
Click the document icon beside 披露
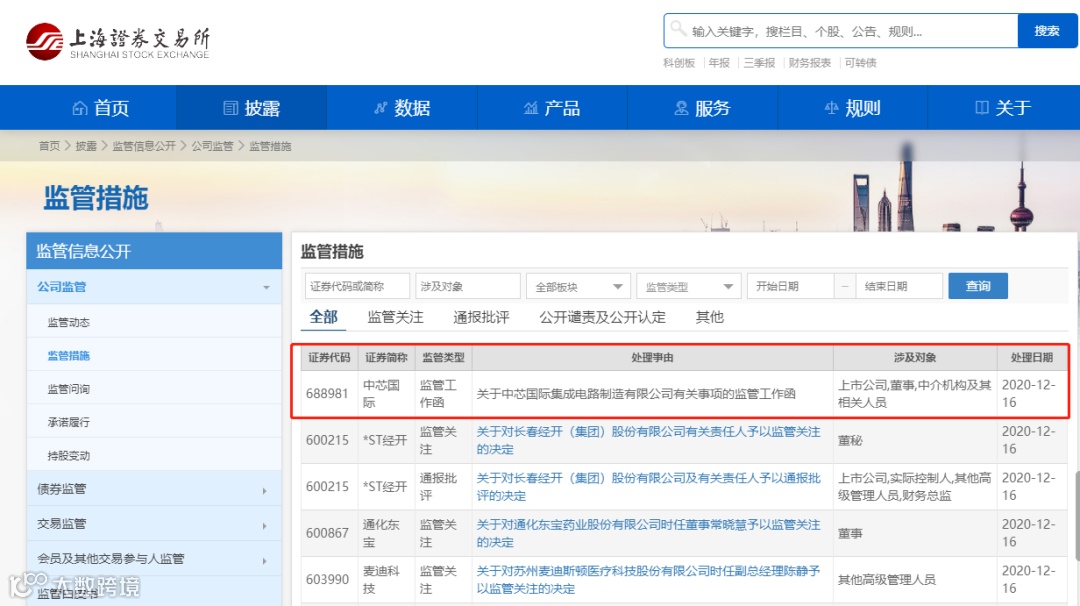[x=231, y=108]
